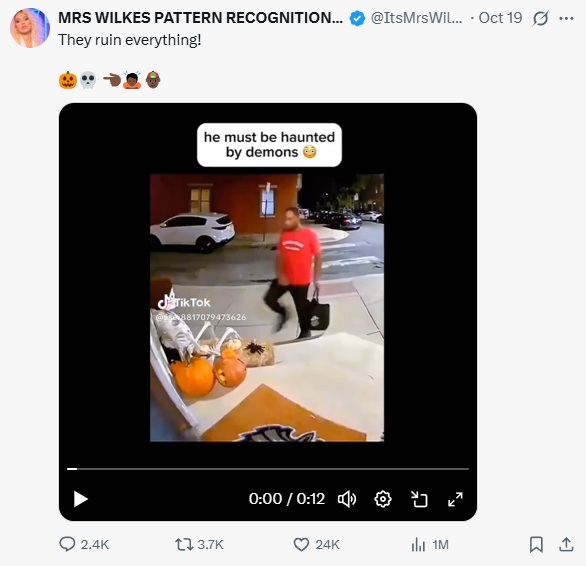Viewport: 586px width, 566px height.
Task: Open the three-dot more options menu
Action: click(x=567, y=18)
